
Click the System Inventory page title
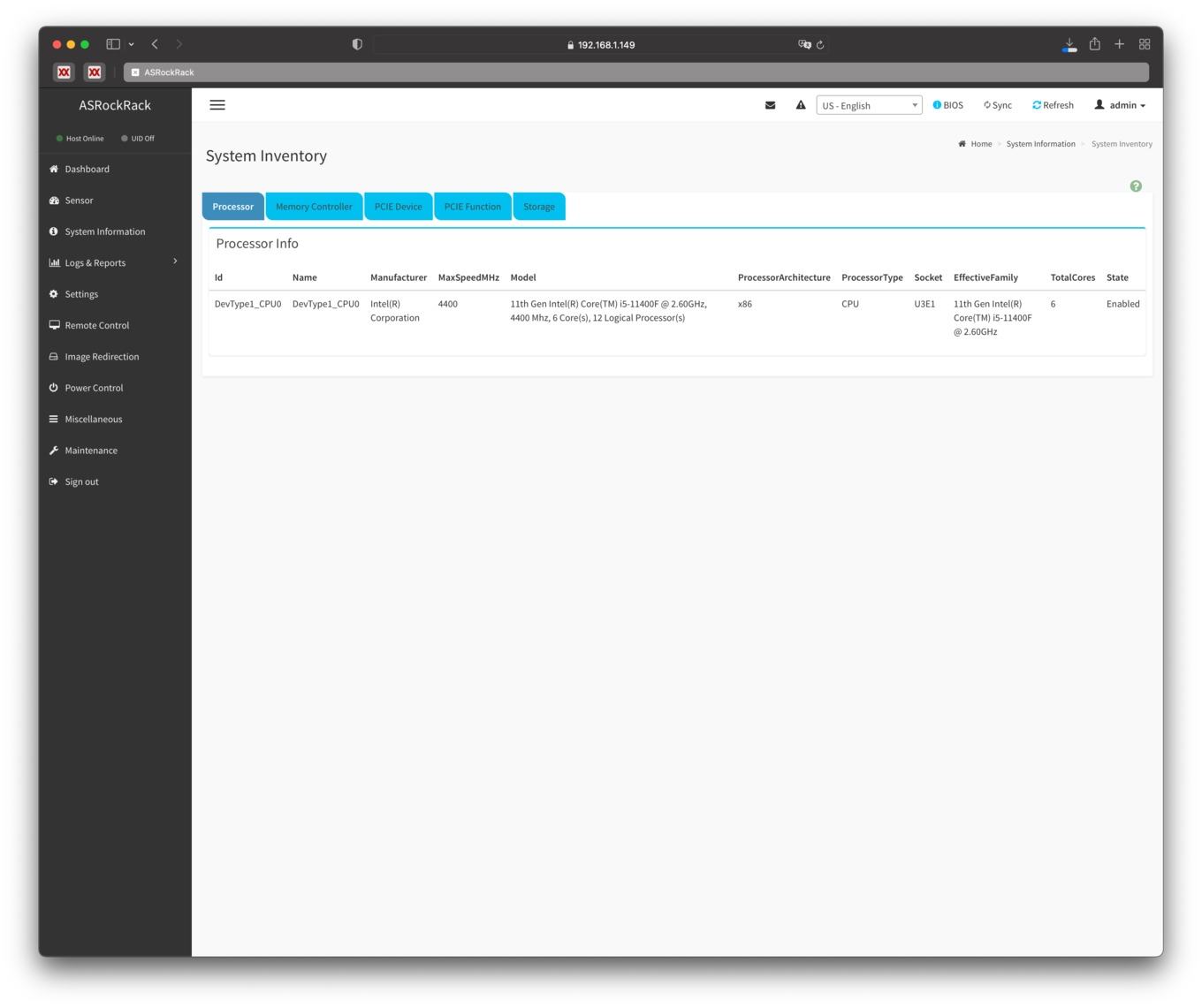[266, 156]
